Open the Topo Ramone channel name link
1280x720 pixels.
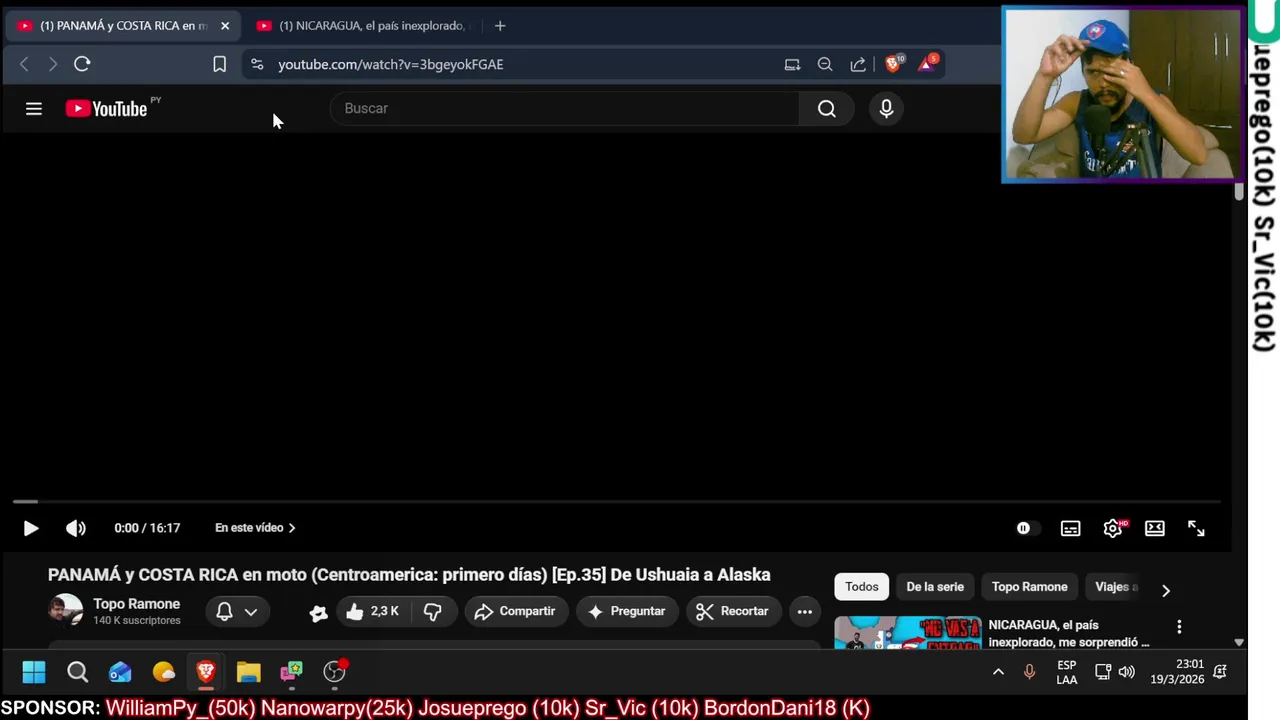tap(136, 604)
